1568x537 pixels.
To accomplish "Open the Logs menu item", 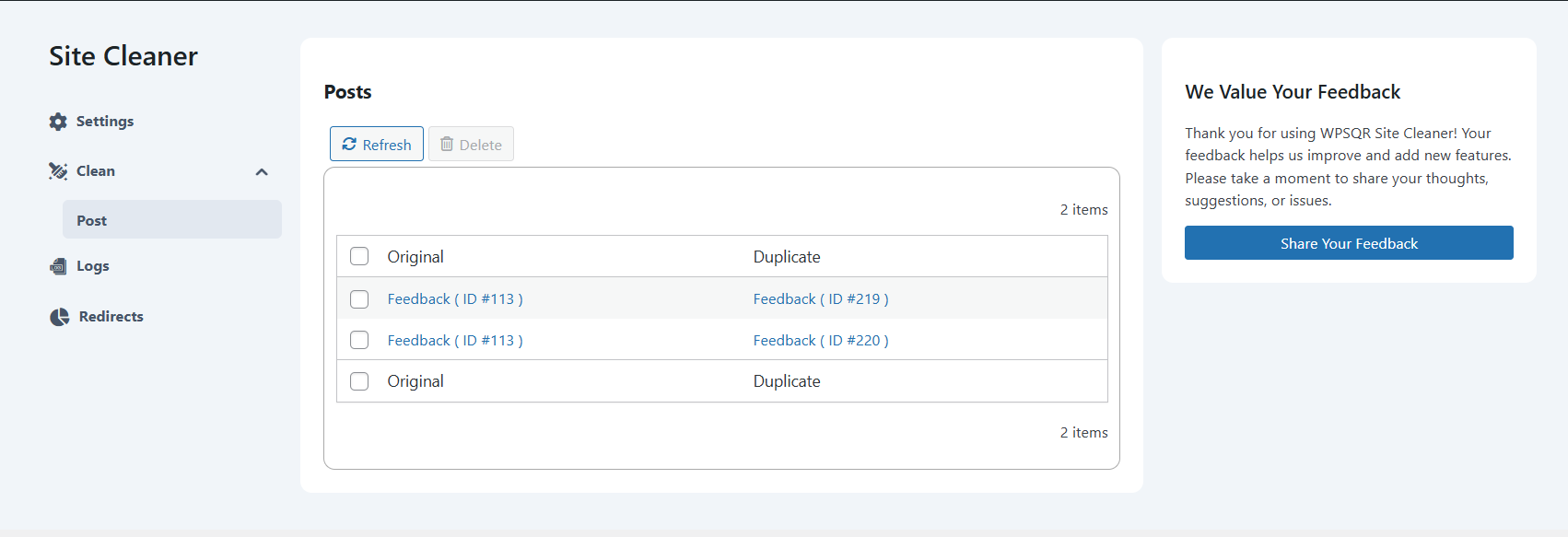I will point(93,266).
